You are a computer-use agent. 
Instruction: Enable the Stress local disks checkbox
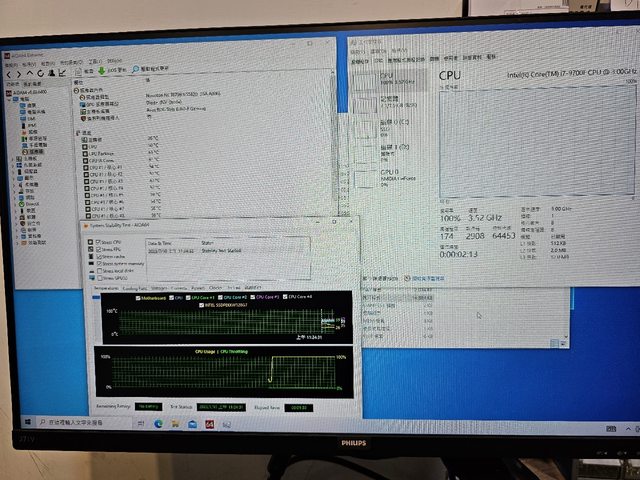click(96, 270)
